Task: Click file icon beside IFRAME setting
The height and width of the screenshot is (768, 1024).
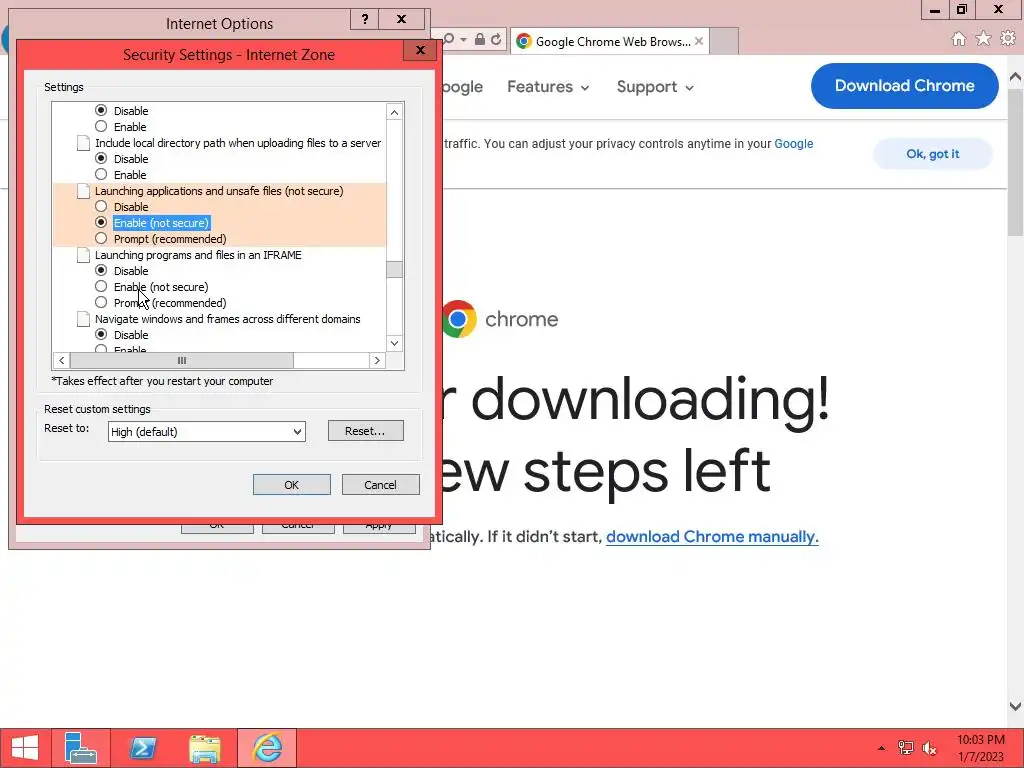Action: 84,255
